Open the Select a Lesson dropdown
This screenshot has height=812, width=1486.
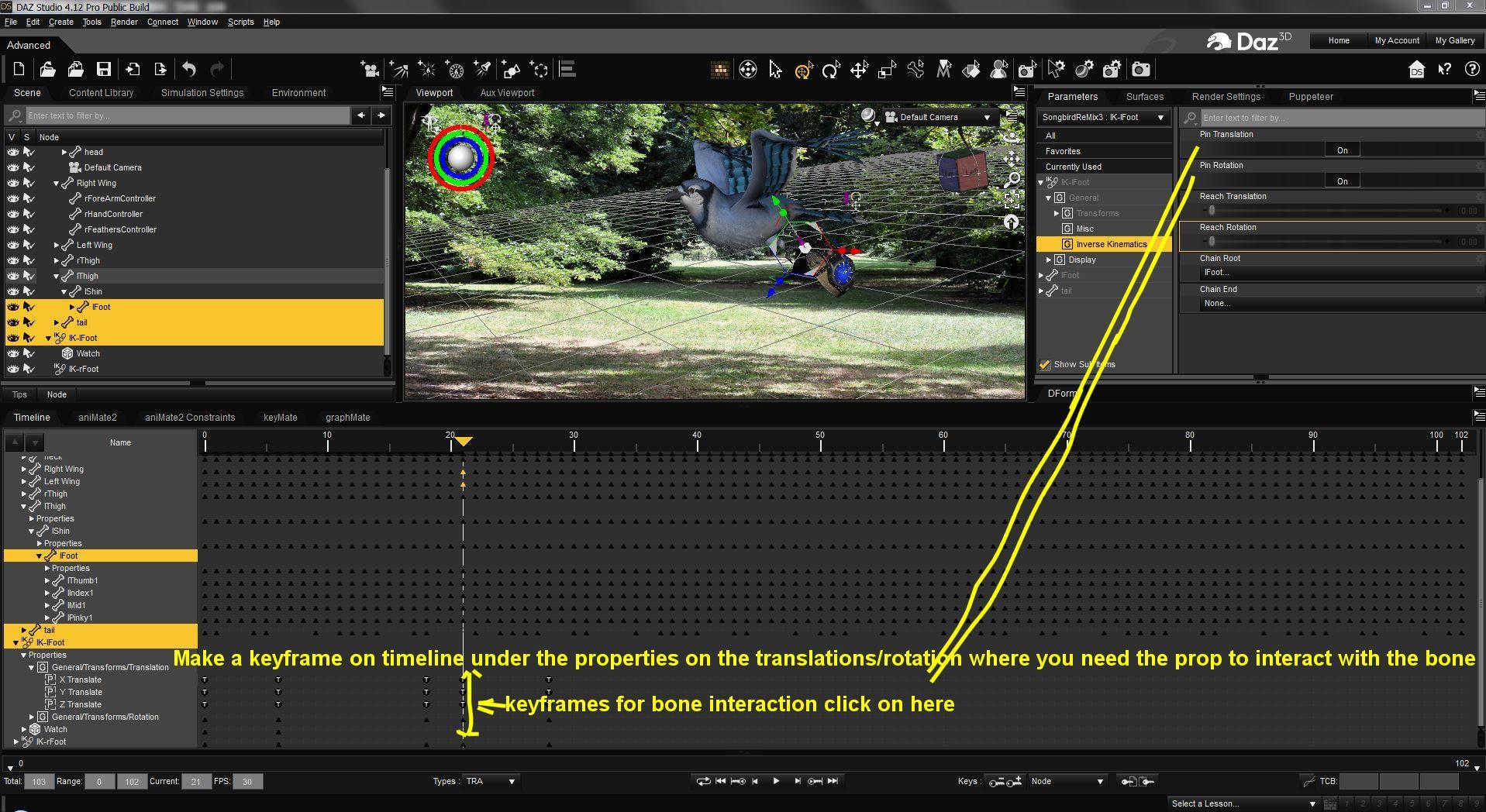[x=1244, y=803]
